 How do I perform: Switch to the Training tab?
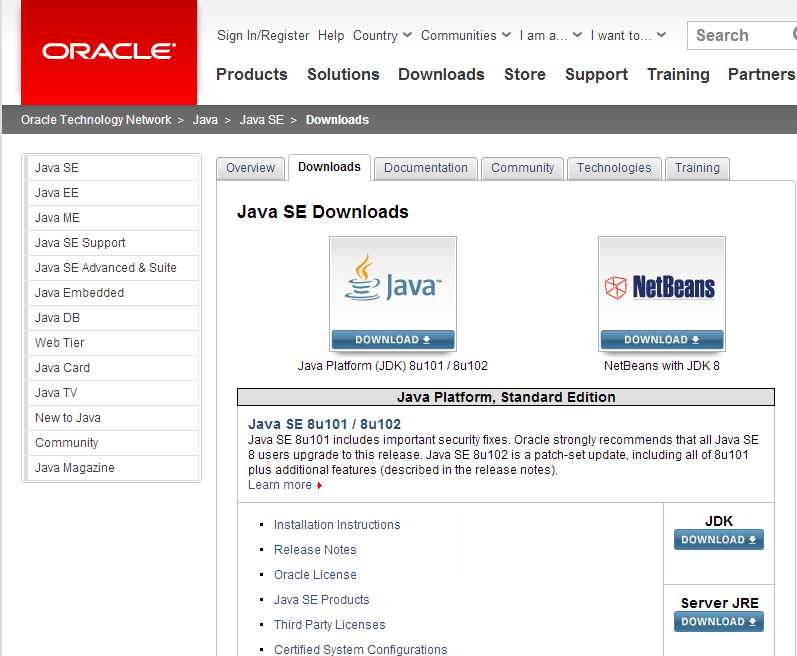click(x=697, y=168)
